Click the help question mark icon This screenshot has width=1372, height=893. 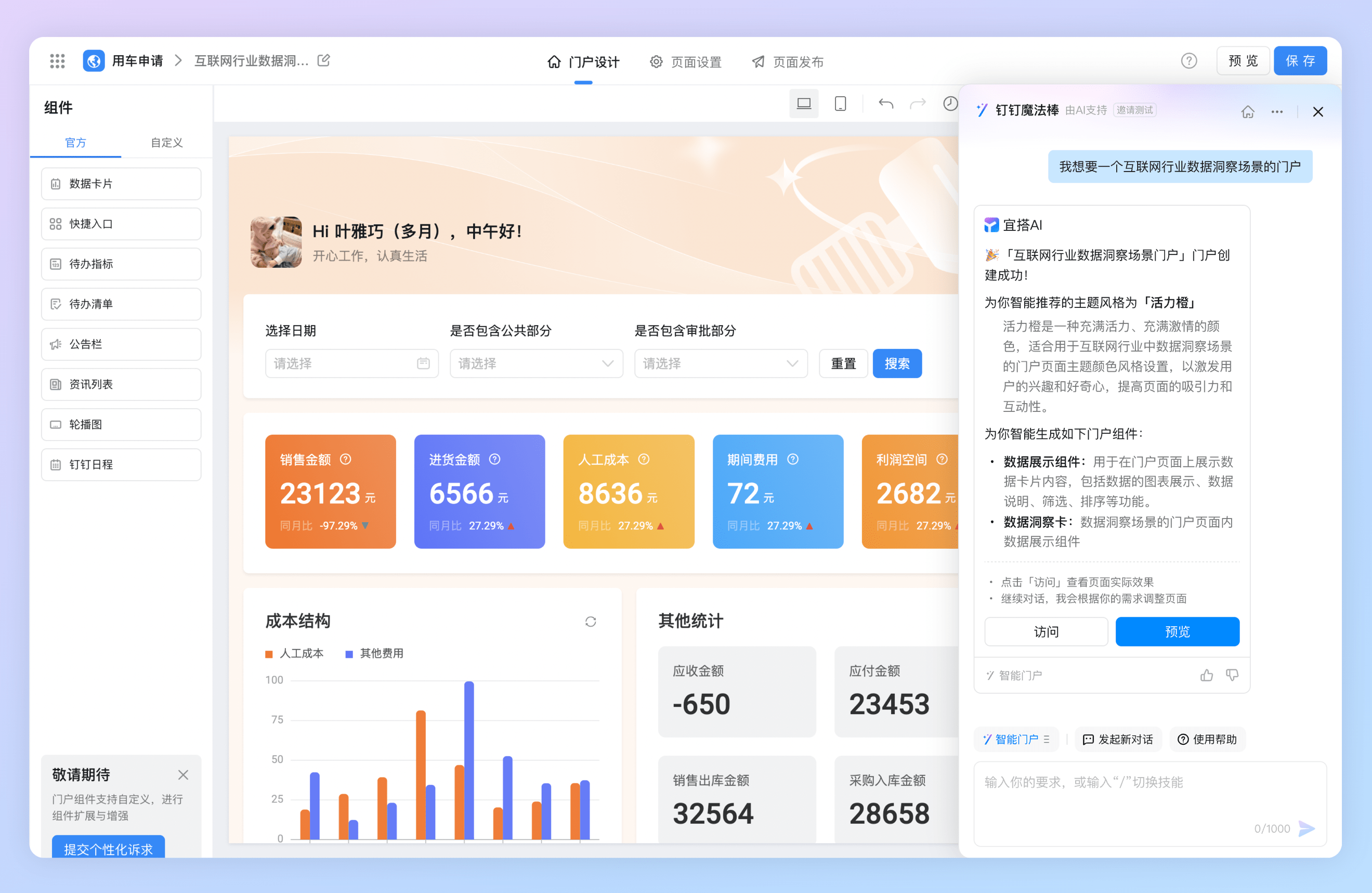click(x=1188, y=60)
